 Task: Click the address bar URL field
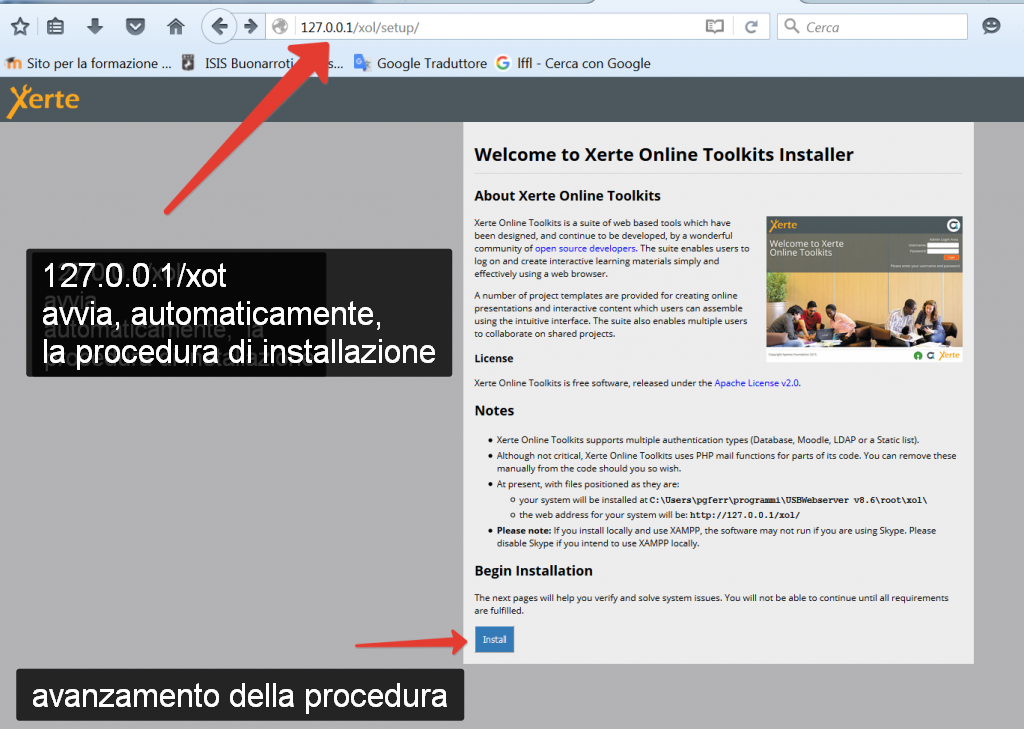(499, 27)
